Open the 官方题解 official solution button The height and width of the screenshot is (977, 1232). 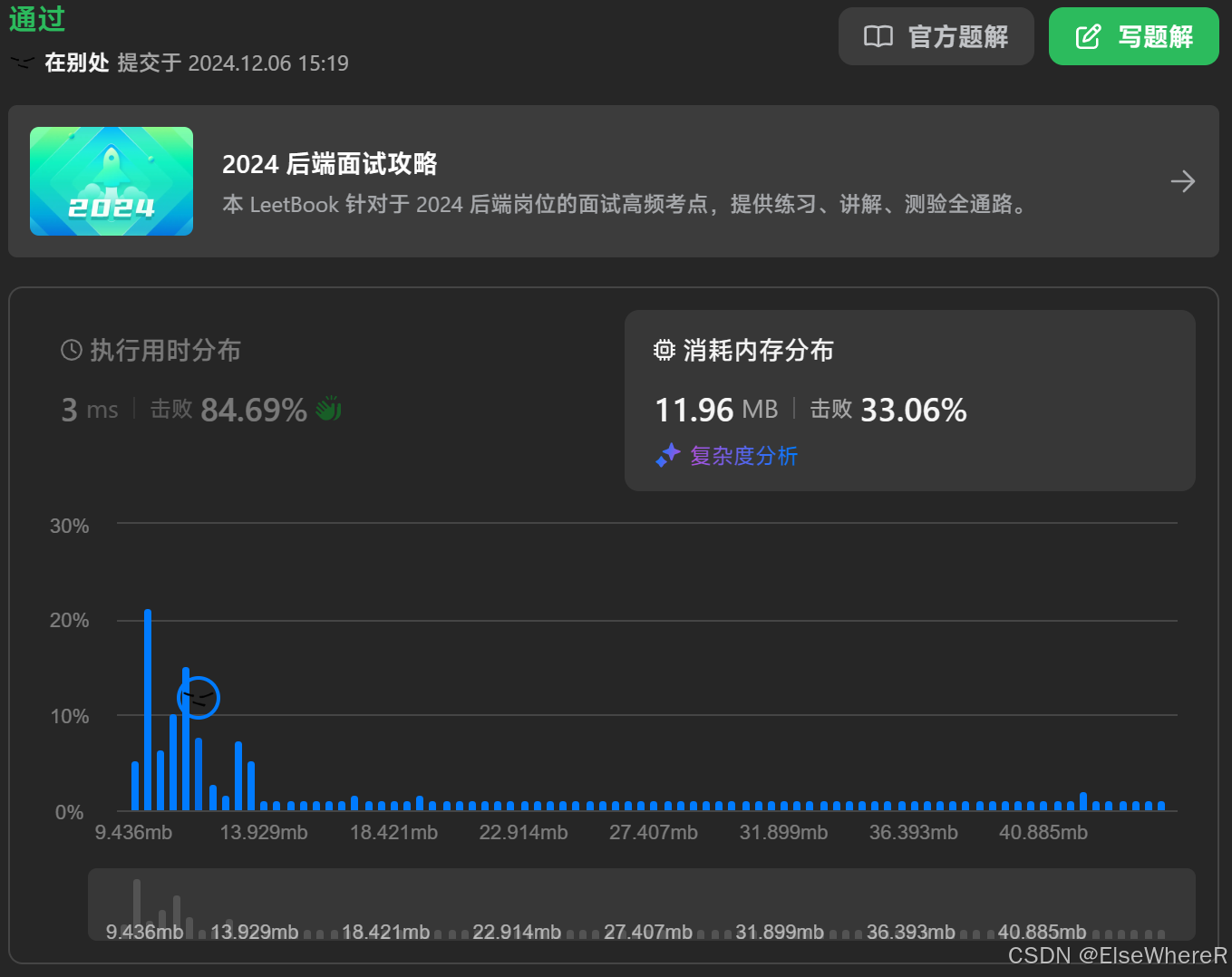[936, 36]
